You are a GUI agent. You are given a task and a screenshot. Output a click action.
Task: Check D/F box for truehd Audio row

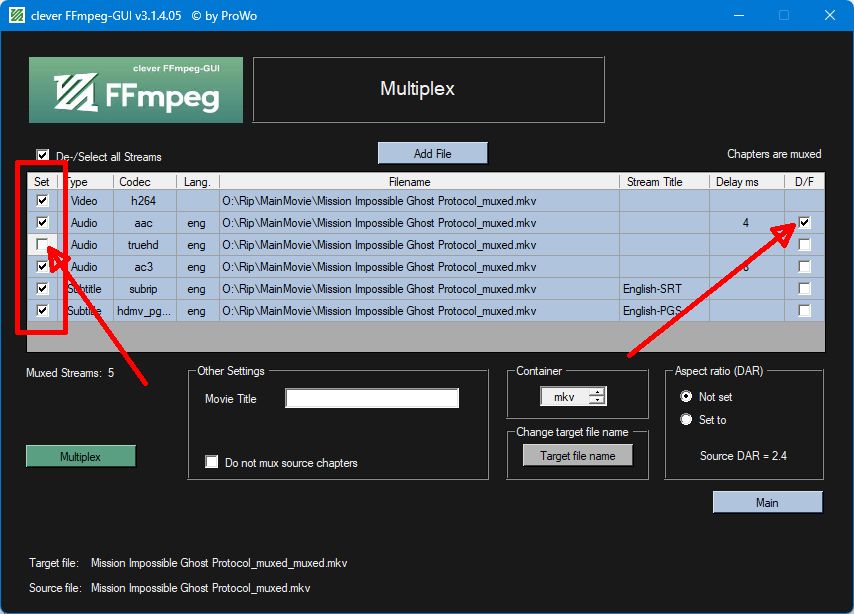pos(804,245)
